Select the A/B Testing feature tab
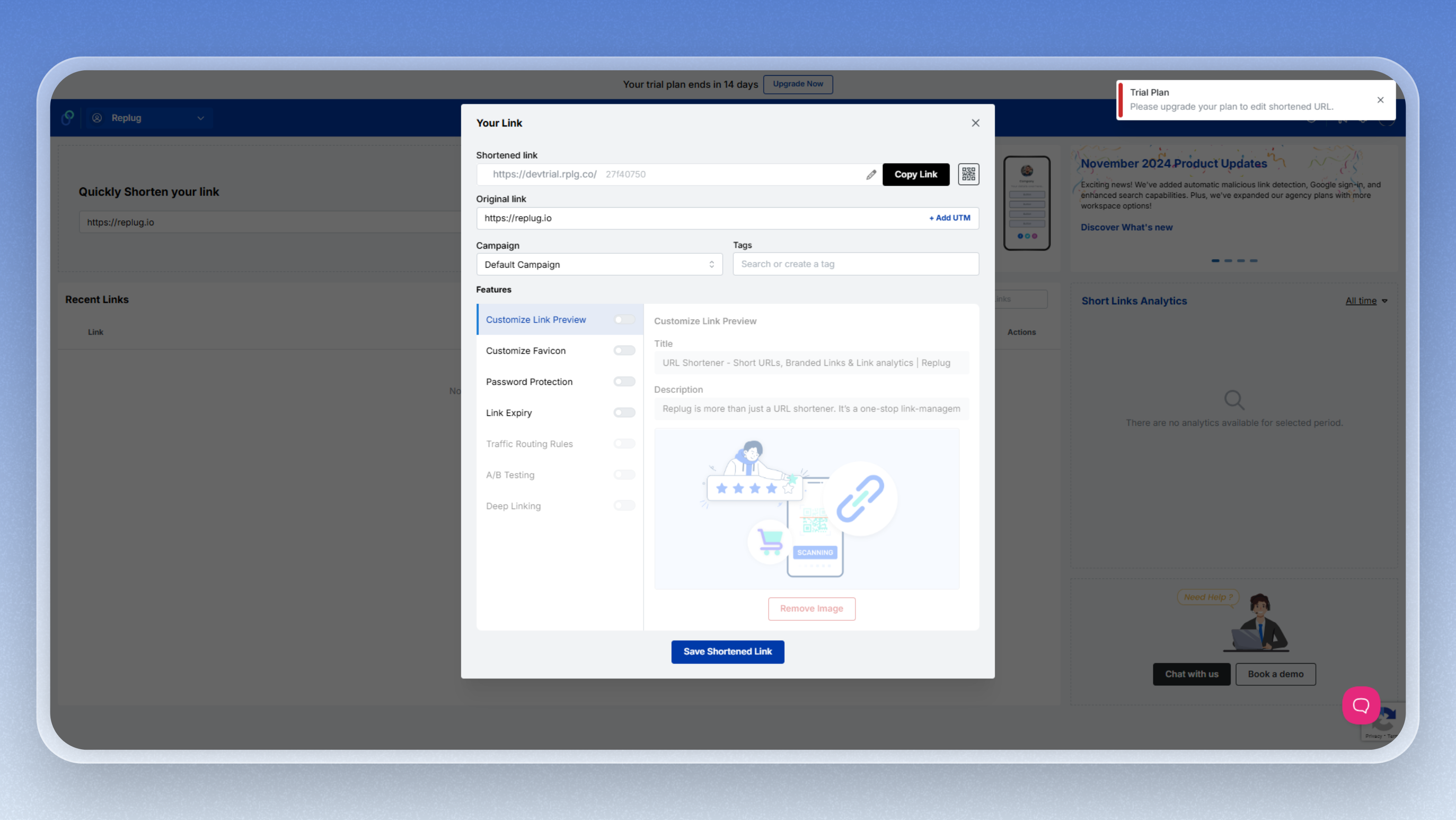 click(x=560, y=475)
